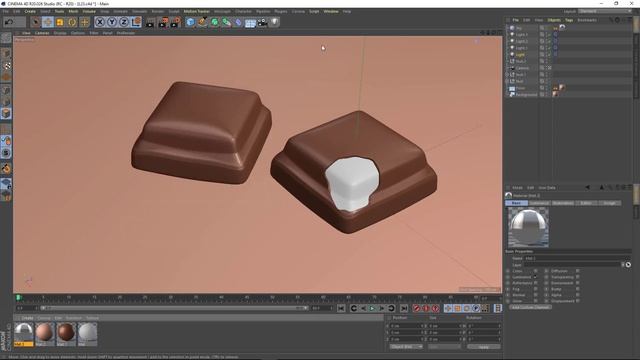
Task: Click the Play Forwards button
Action: click(x=372, y=309)
